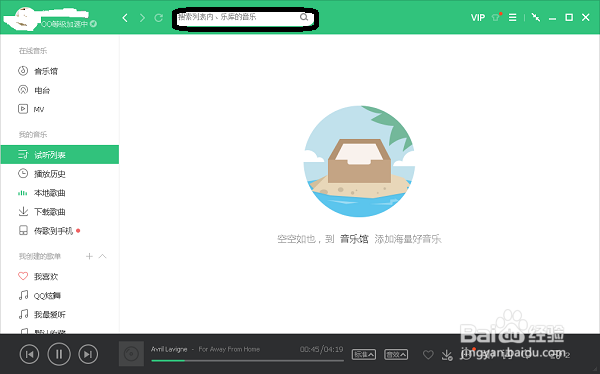Open the 我喜欢 playlist
This screenshot has height=374, width=600.
[x=60, y=276]
